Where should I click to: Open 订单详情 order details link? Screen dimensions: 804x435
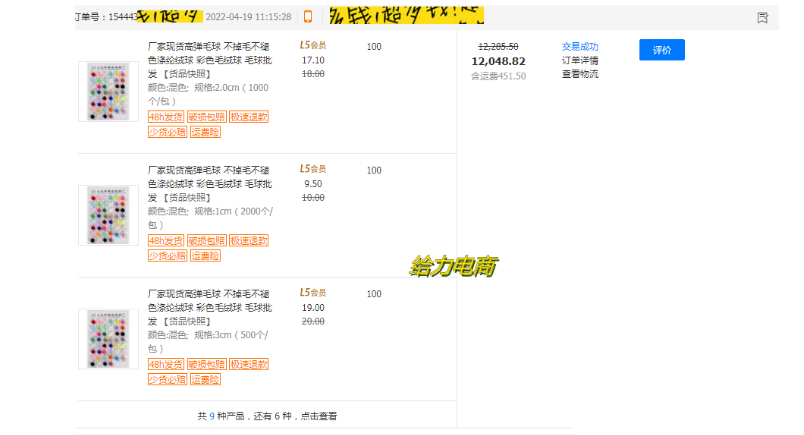[x=580, y=60]
